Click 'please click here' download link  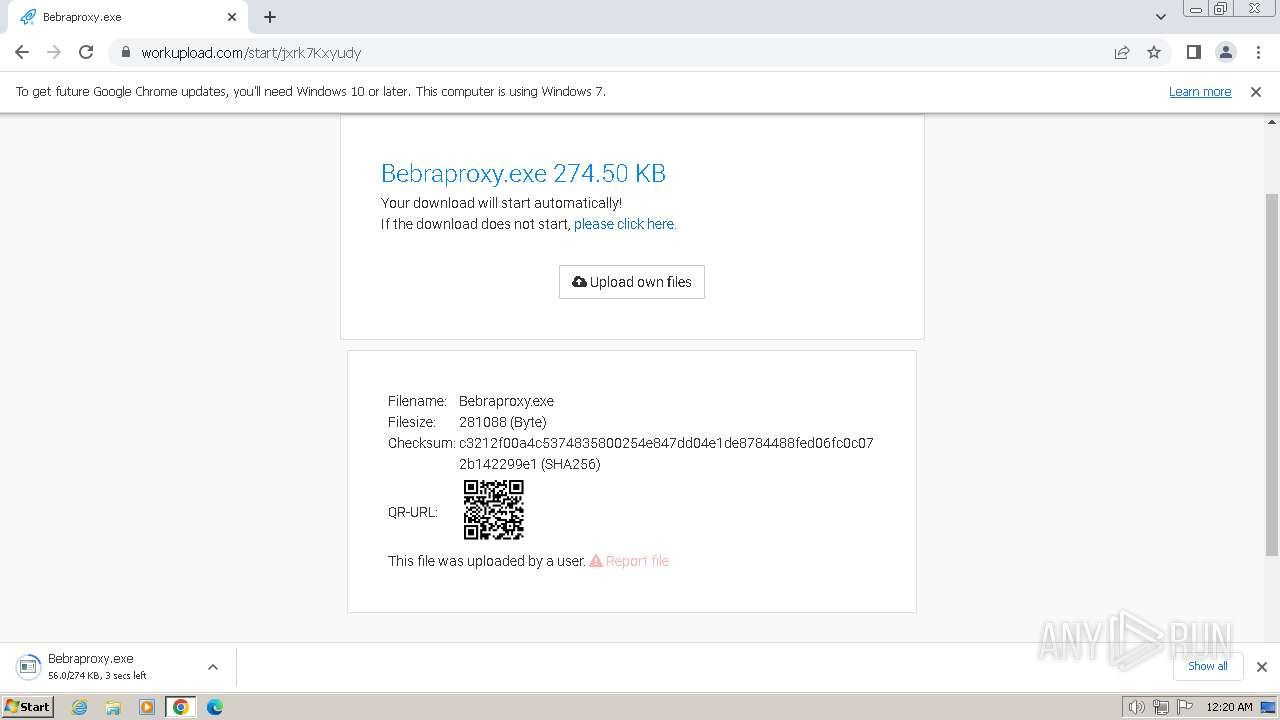click(x=625, y=224)
